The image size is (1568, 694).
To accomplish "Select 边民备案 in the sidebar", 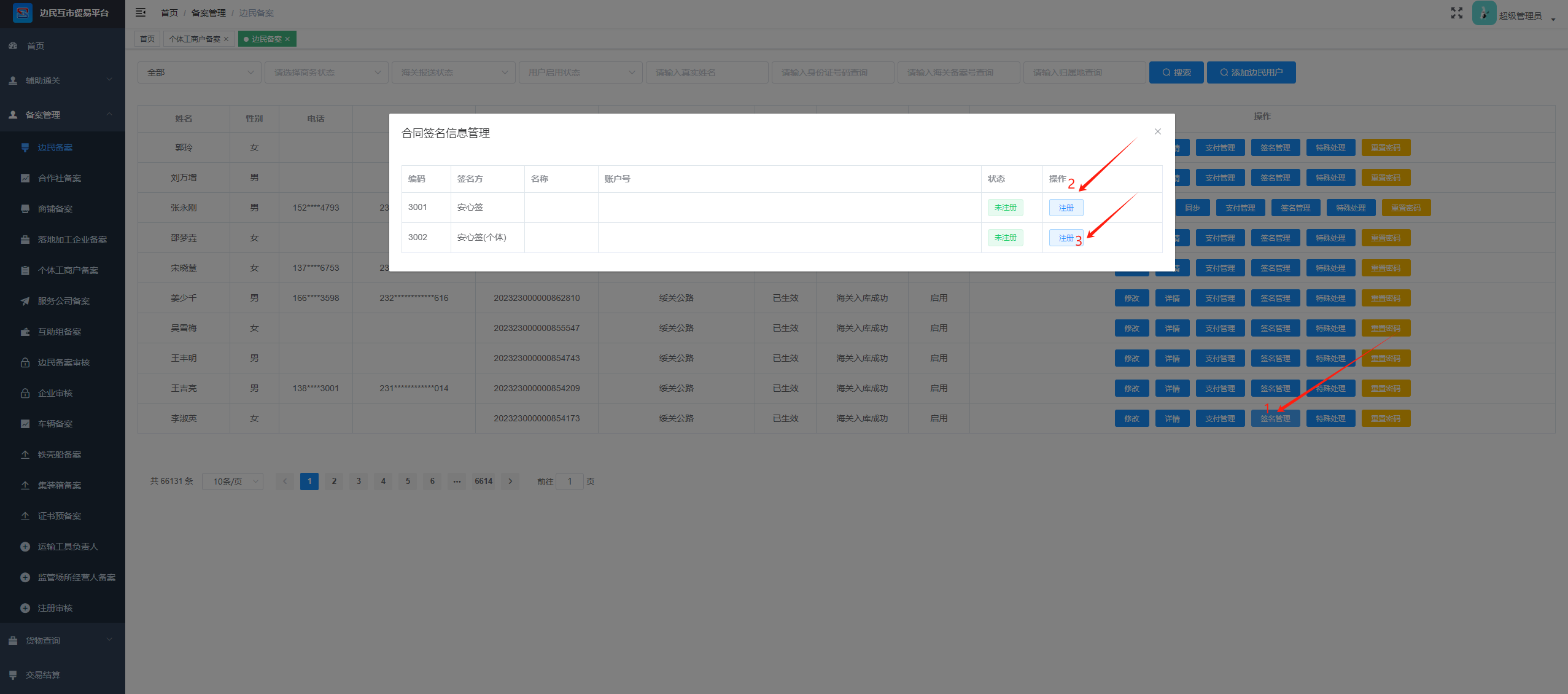I will click(63, 147).
